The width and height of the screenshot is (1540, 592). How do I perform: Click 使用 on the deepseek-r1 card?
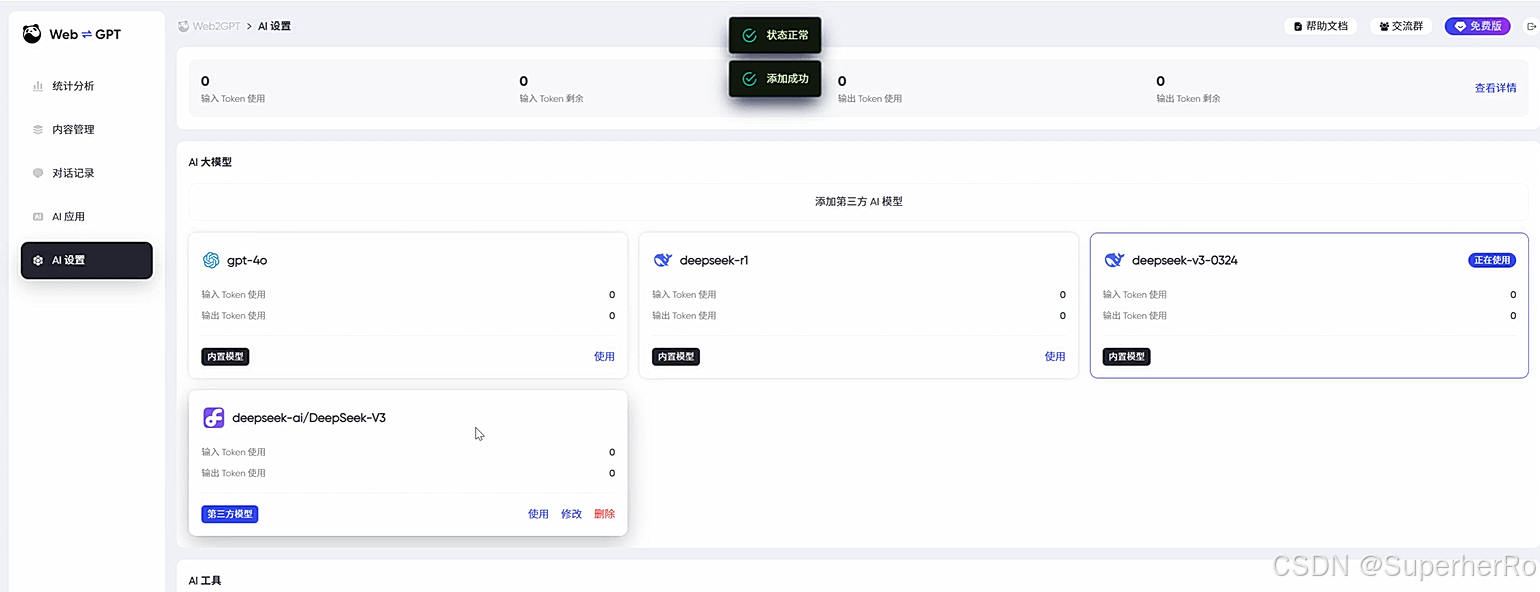tap(1055, 357)
